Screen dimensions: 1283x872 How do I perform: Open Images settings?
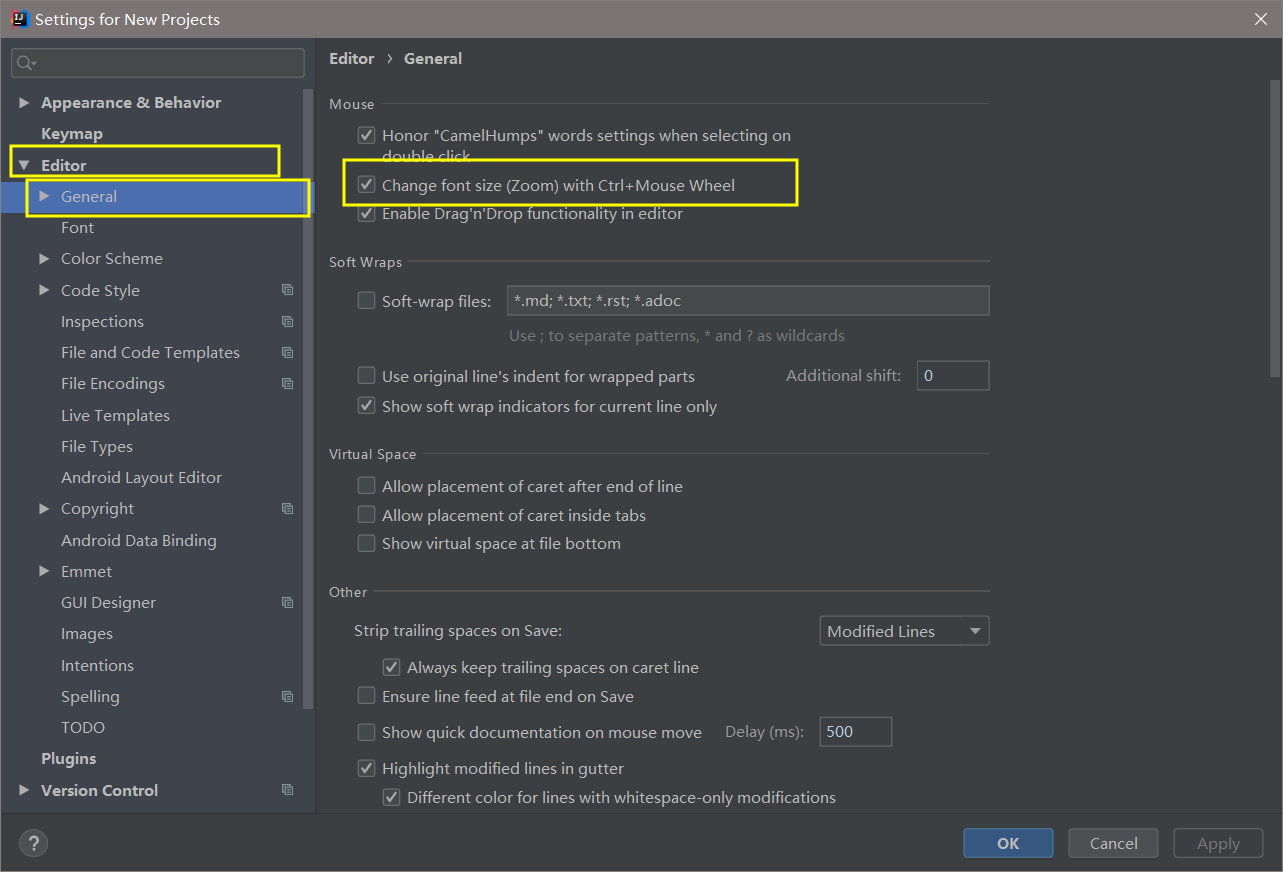click(87, 633)
